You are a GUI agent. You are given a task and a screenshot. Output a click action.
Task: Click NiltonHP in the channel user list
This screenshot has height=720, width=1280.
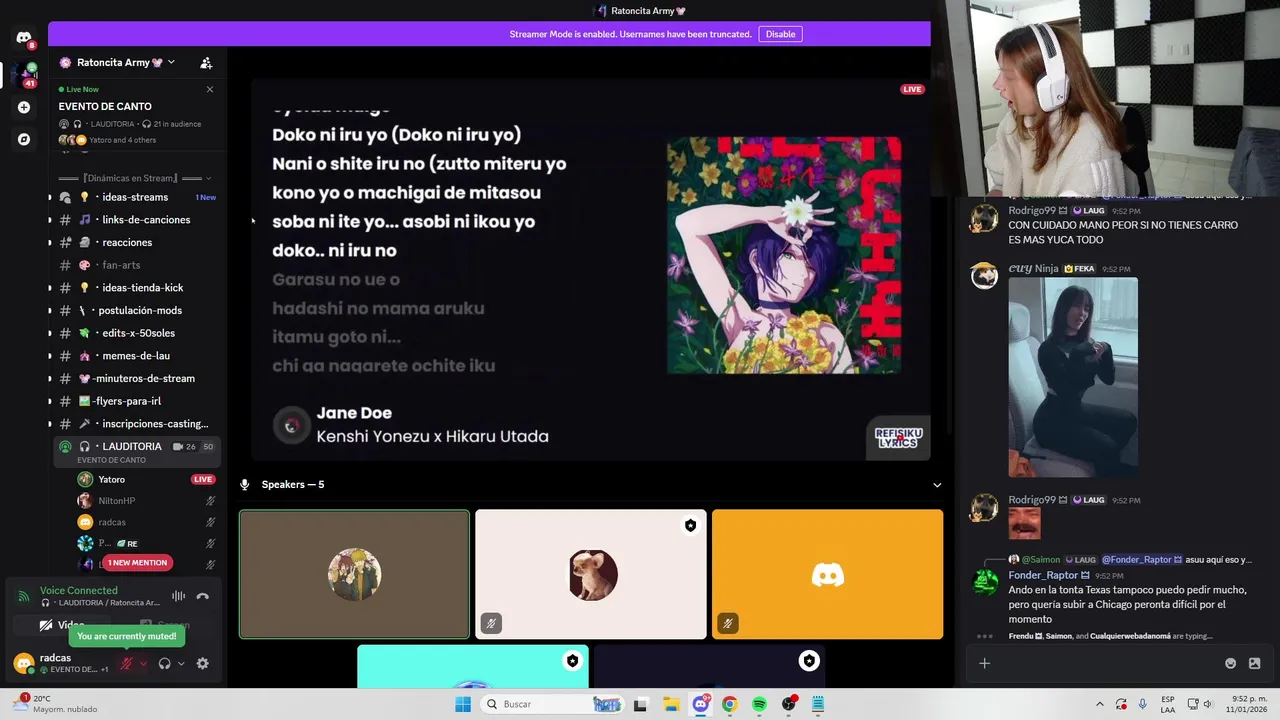146,501
